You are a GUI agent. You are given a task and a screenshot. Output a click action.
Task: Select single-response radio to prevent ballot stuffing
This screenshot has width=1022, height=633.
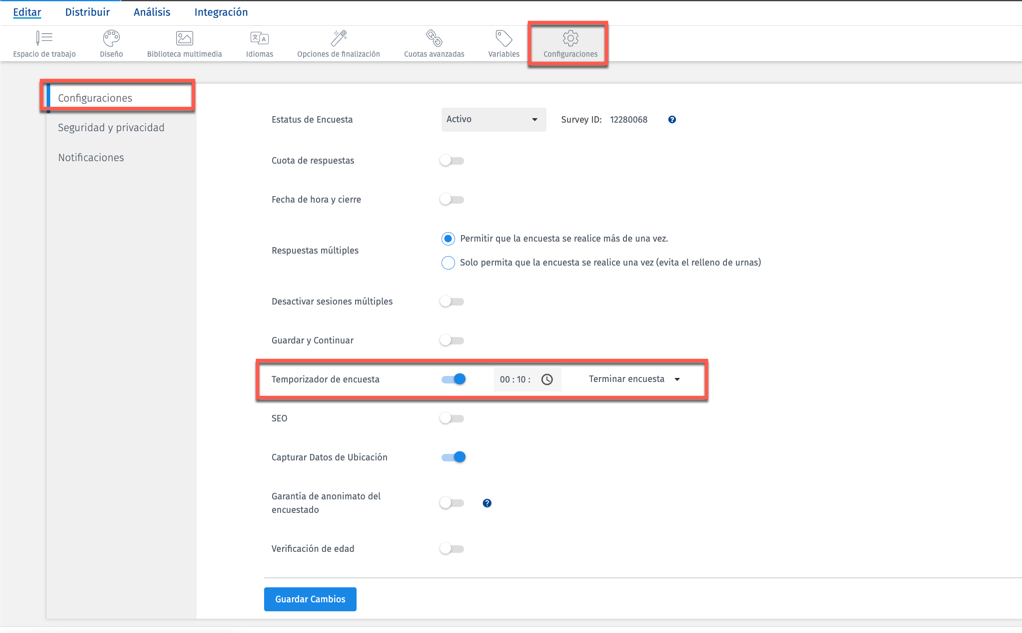[447, 262]
